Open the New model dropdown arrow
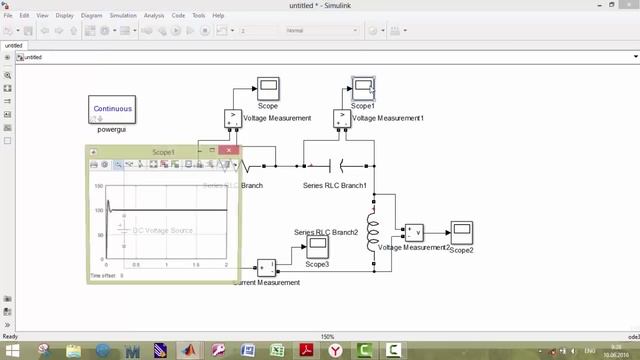The height and width of the screenshot is (360, 640). [18, 31]
